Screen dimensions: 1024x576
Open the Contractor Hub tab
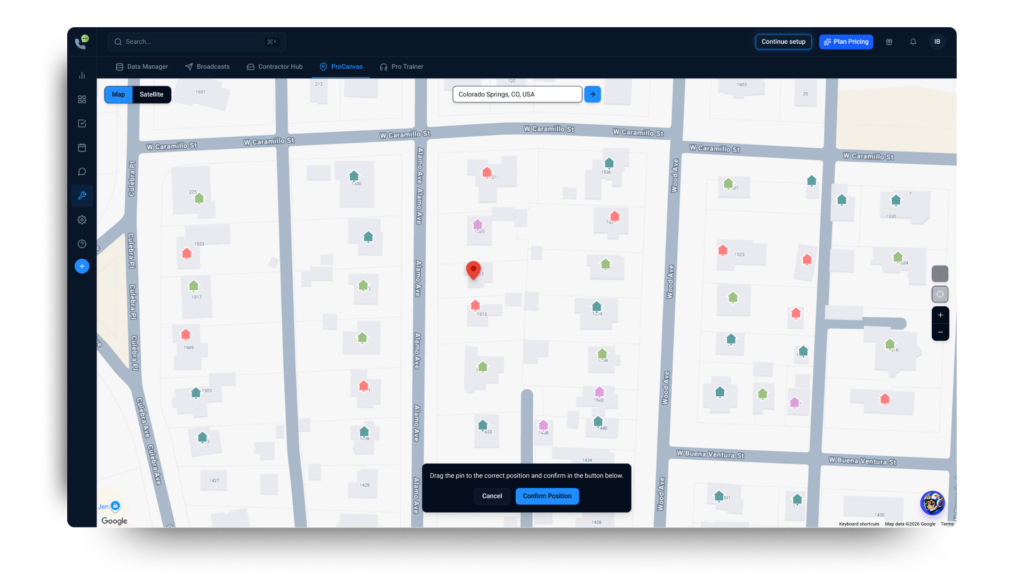(274, 67)
